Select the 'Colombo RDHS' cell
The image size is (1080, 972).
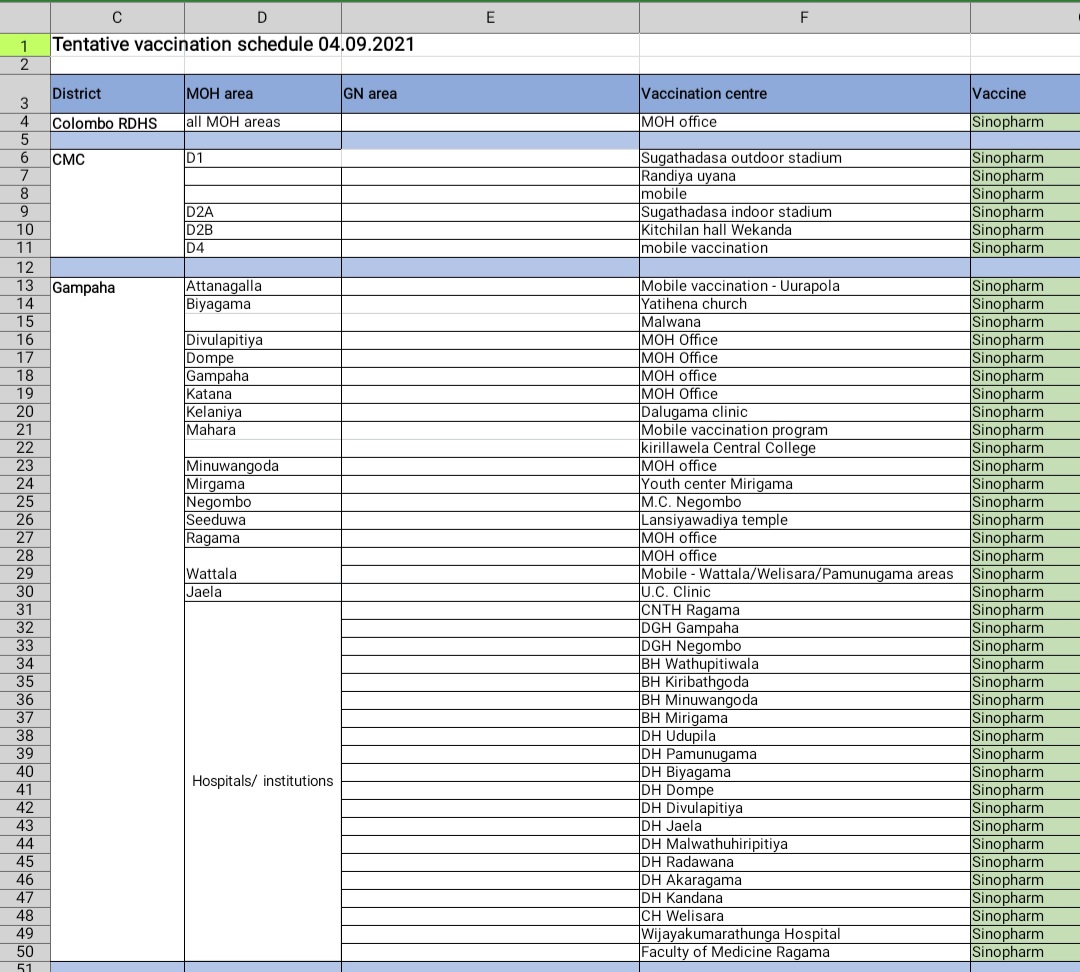tap(117, 123)
